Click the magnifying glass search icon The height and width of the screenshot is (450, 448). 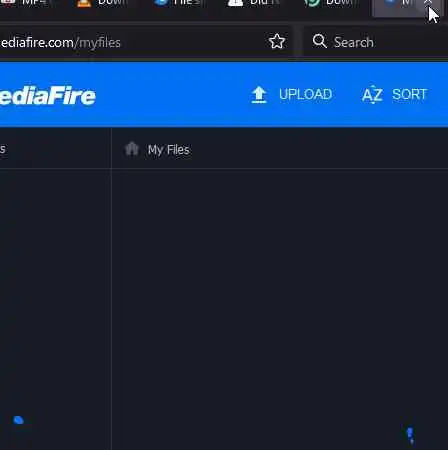[x=319, y=41]
